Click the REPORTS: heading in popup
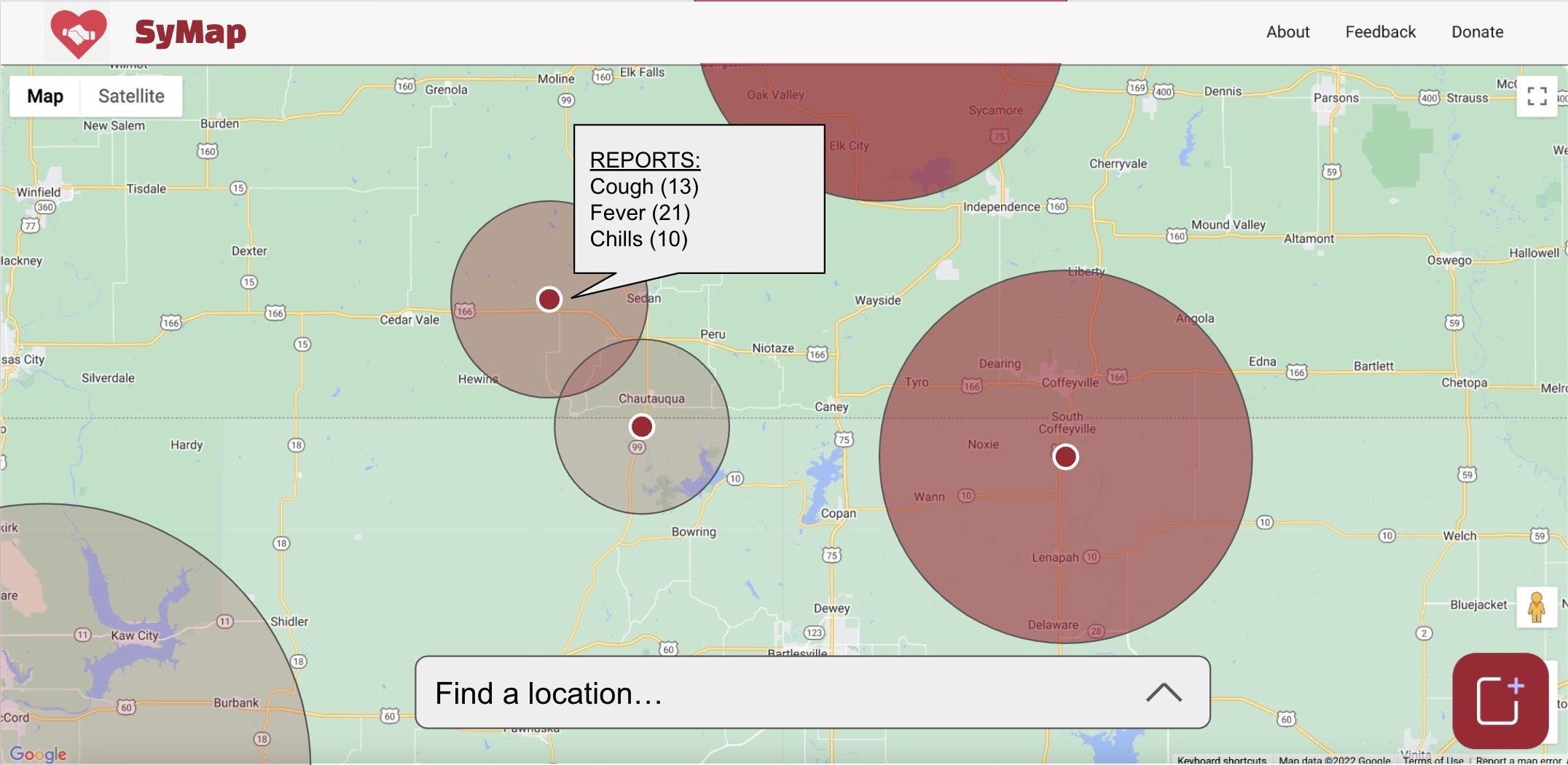 click(645, 160)
